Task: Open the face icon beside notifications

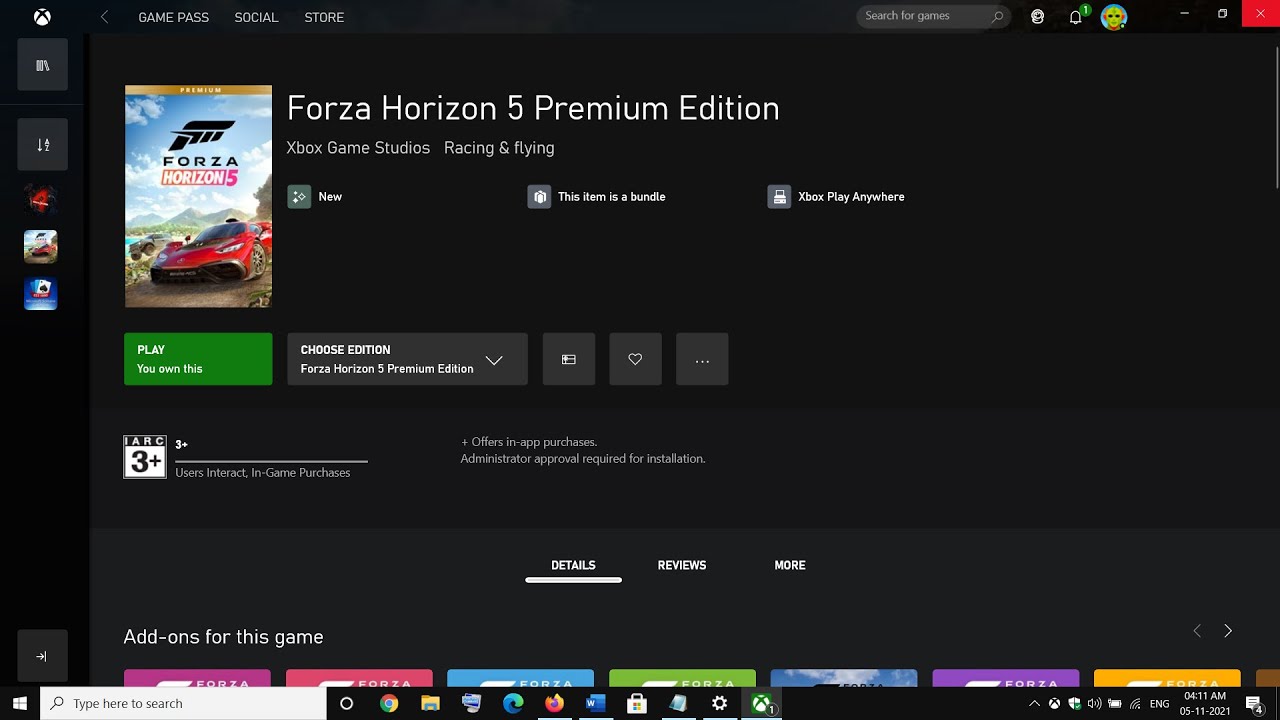Action: (1038, 17)
